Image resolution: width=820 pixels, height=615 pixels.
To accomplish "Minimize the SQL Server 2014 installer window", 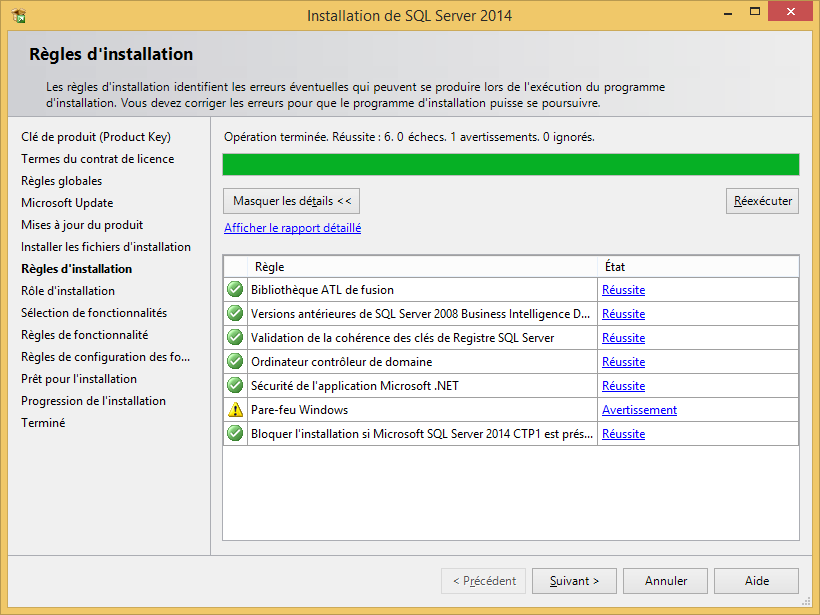I will (x=727, y=13).
